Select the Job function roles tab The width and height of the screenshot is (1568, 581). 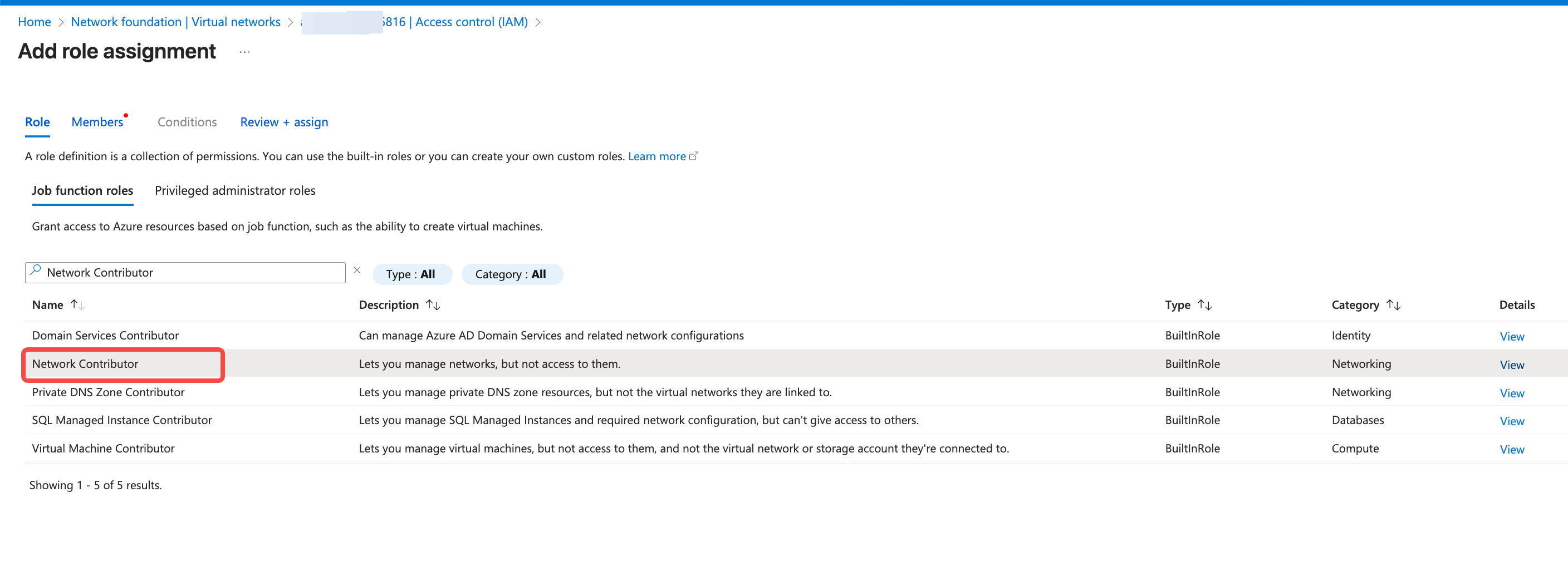point(82,190)
